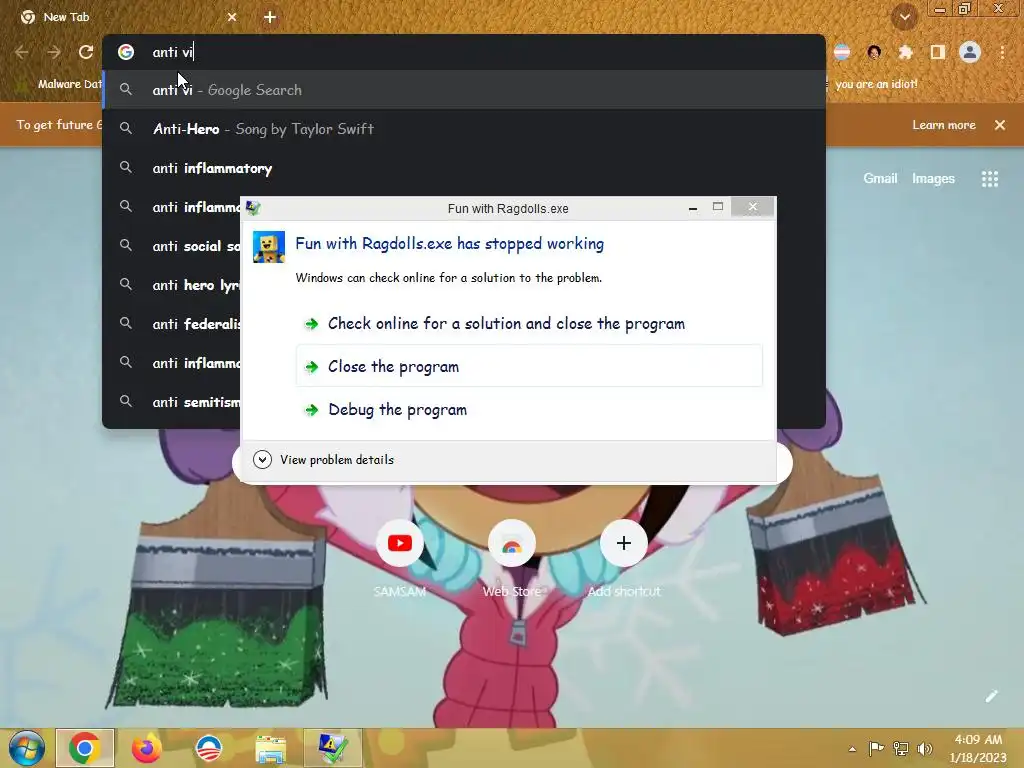Open the Images link
The image size is (1024, 768).
click(933, 178)
